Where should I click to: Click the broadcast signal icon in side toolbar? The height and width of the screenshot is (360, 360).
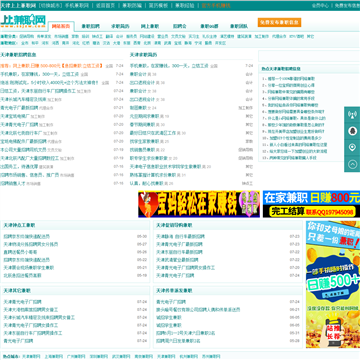point(352,115)
